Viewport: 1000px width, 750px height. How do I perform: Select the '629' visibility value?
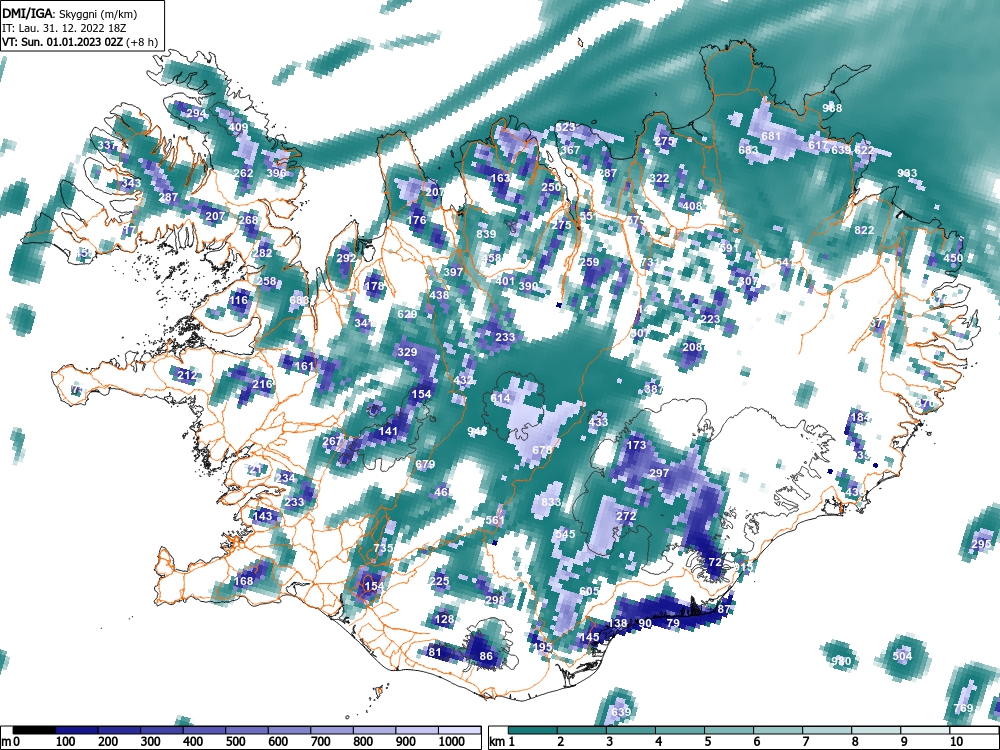click(407, 314)
